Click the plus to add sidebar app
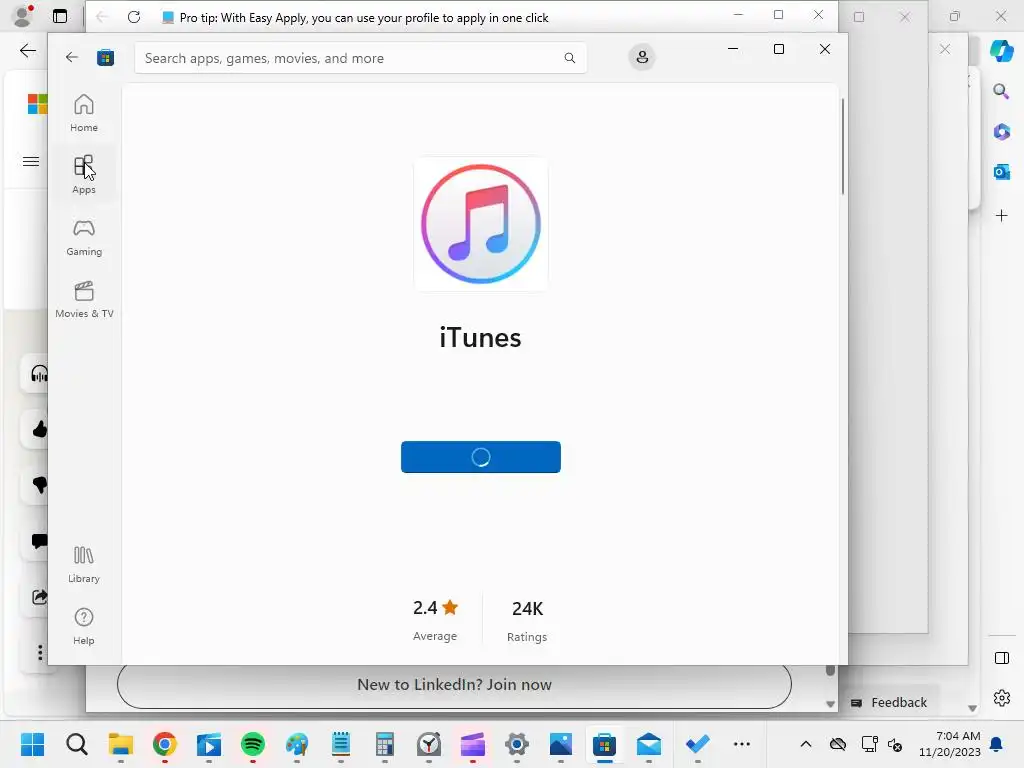This screenshot has width=1024, height=768. [x=1001, y=216]
